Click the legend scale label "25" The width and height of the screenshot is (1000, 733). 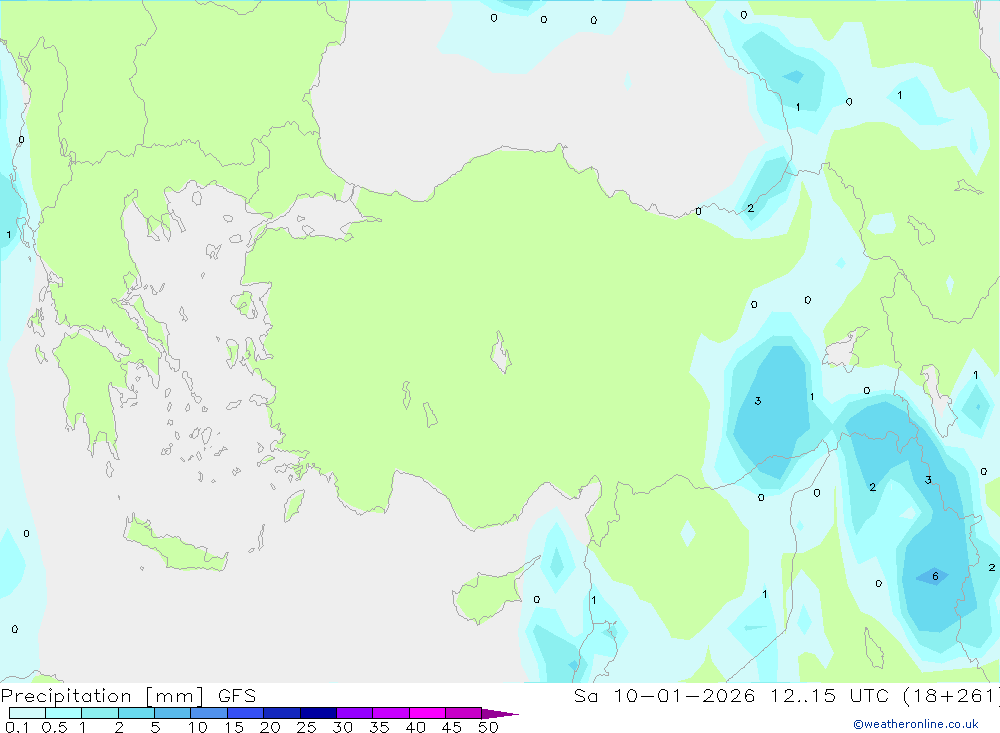(306, 727)
